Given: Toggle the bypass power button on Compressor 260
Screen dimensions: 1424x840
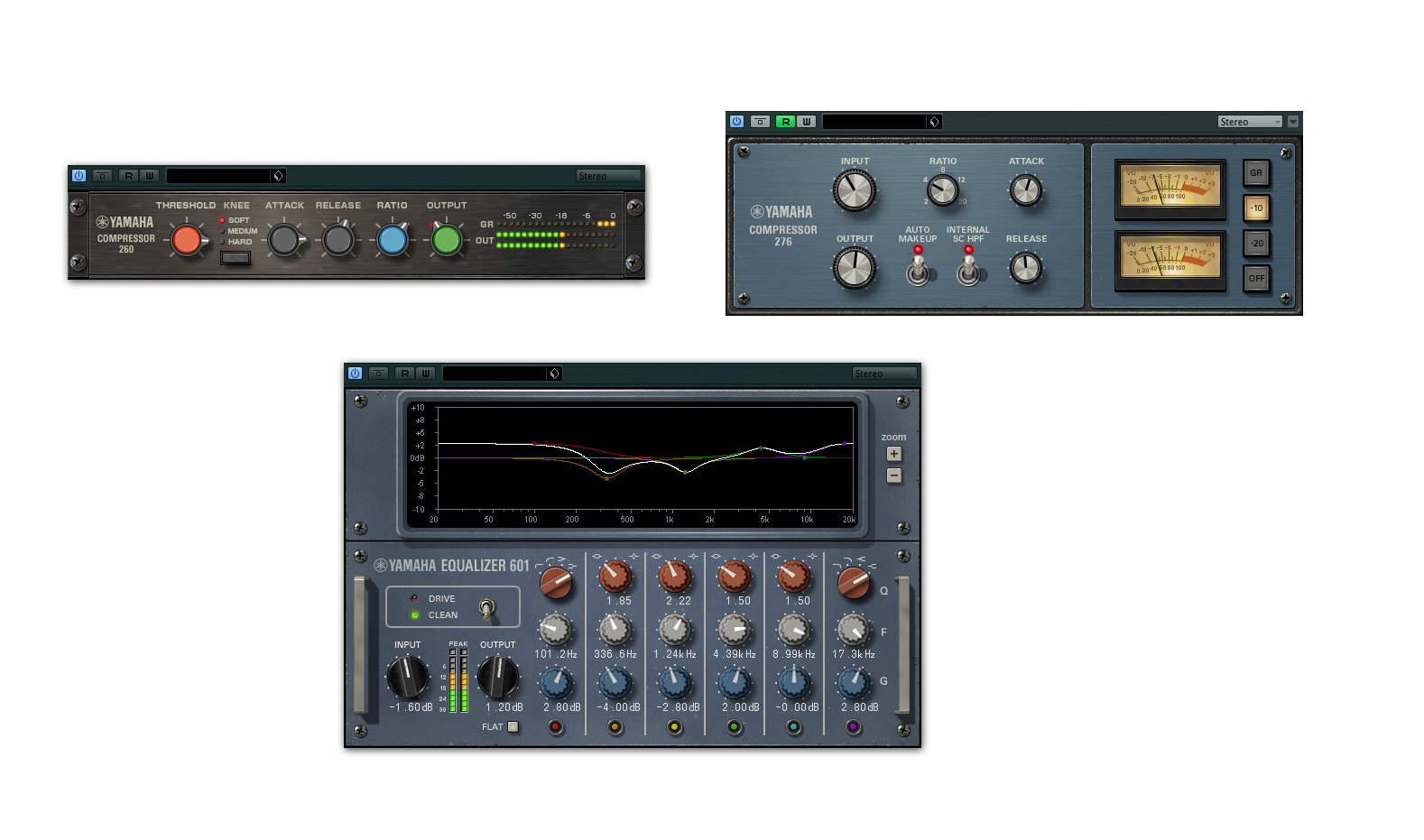Looking at the screenshot, I should click(79, 176).
